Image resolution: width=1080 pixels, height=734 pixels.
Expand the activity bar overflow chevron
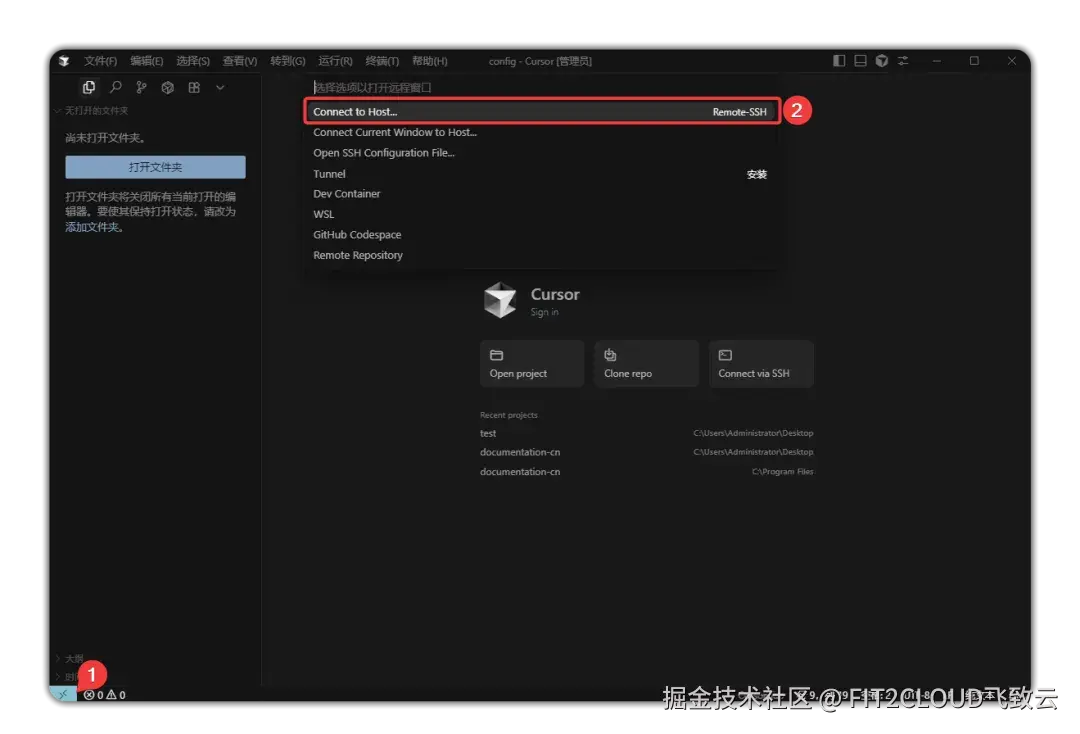click(x=220, y=87)
